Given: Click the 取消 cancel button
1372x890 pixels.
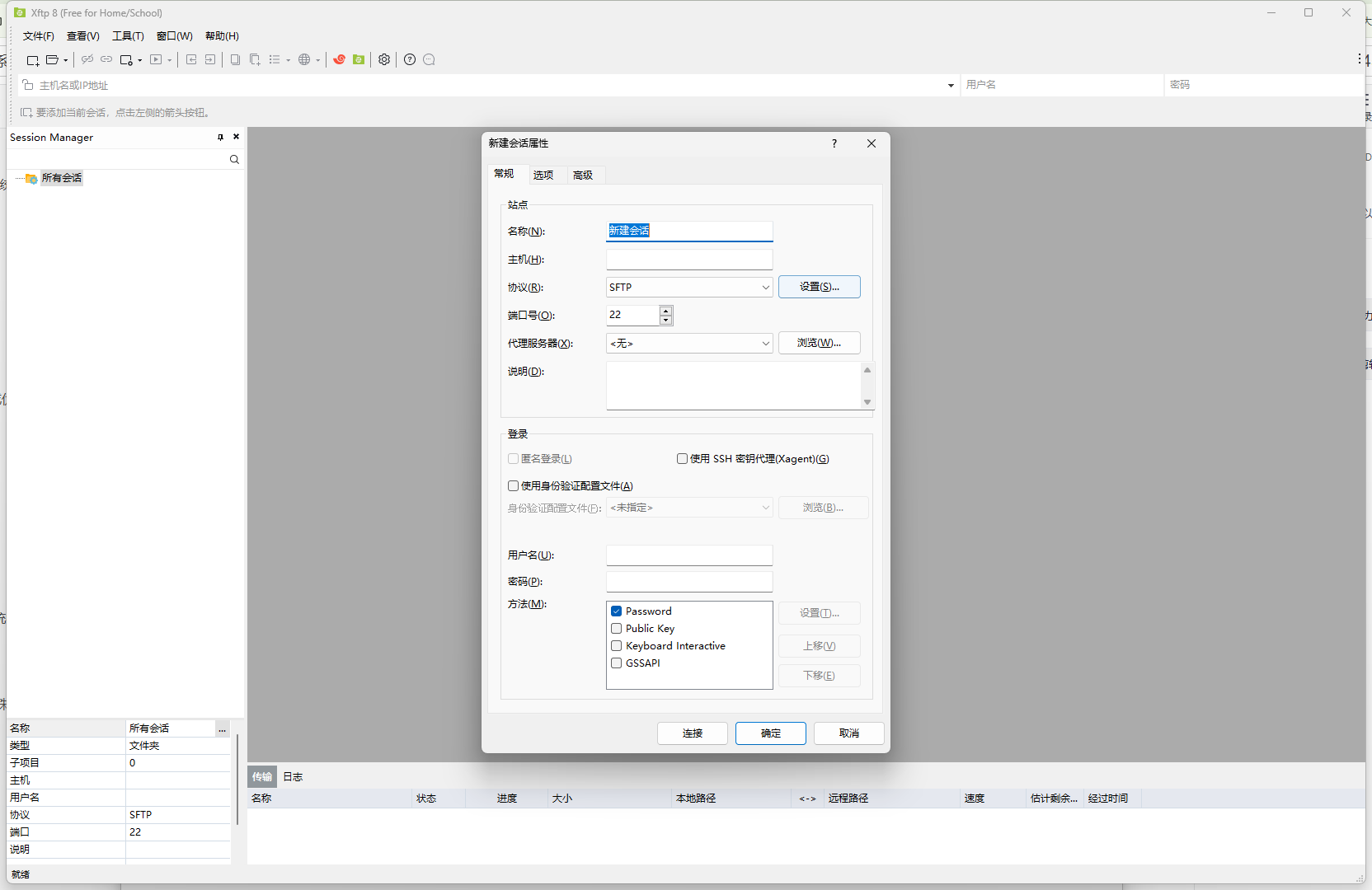Looking at the screenshot, I should pyautogui.click(x=849, y=733).
